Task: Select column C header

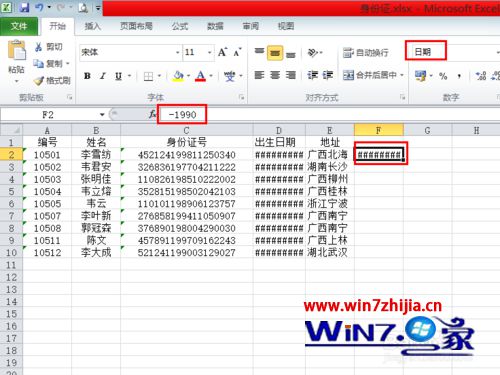Action: (187, 130)
